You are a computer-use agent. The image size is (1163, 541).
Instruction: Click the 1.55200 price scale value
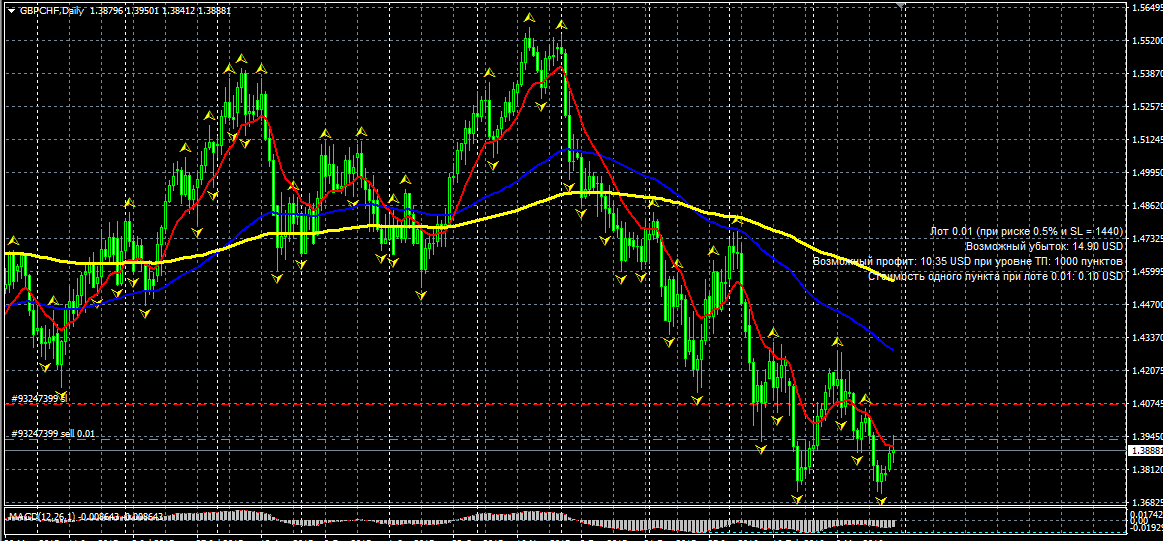(1146, 41)
